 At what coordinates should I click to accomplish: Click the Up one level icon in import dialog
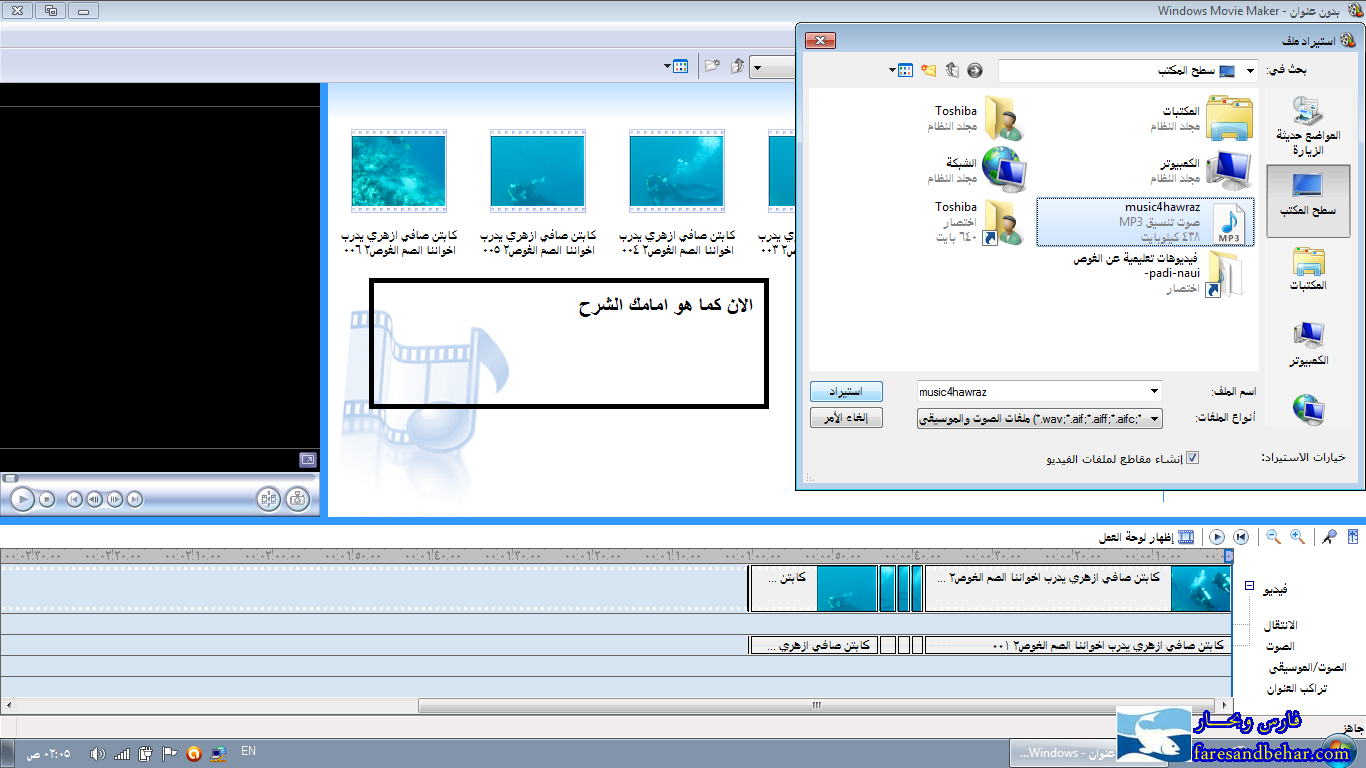pos(952,70)
